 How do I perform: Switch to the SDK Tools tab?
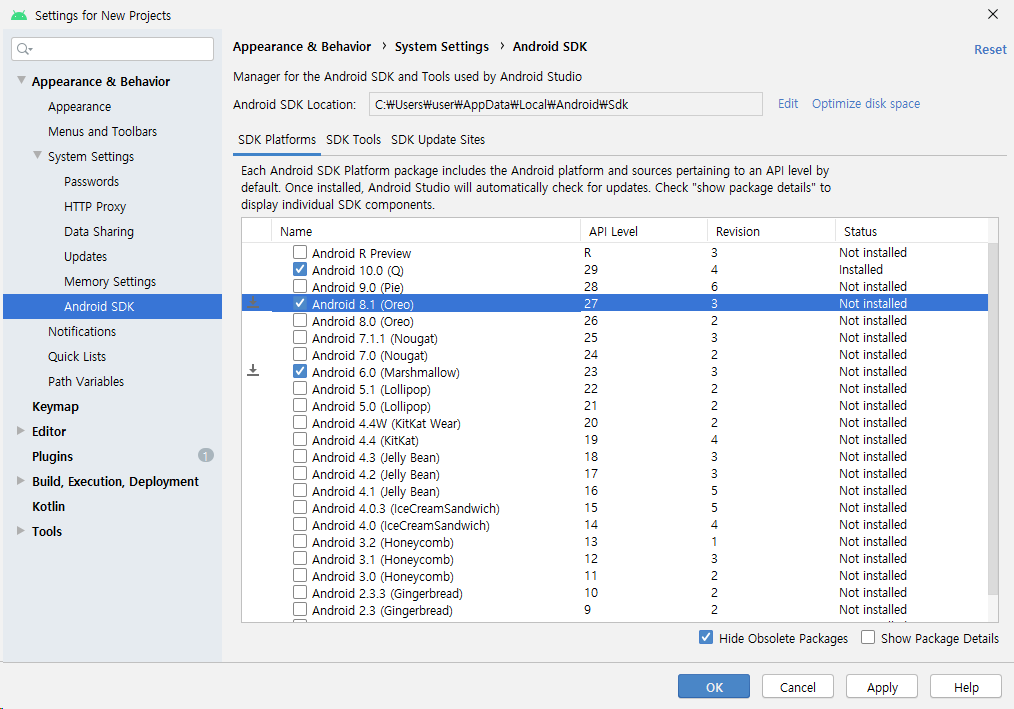(353, 140)
